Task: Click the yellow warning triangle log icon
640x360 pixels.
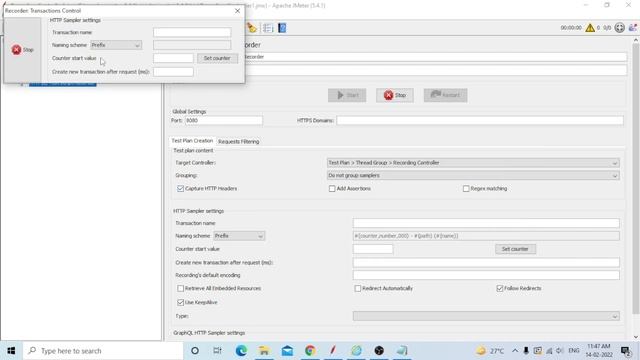Action: (590, 28)
